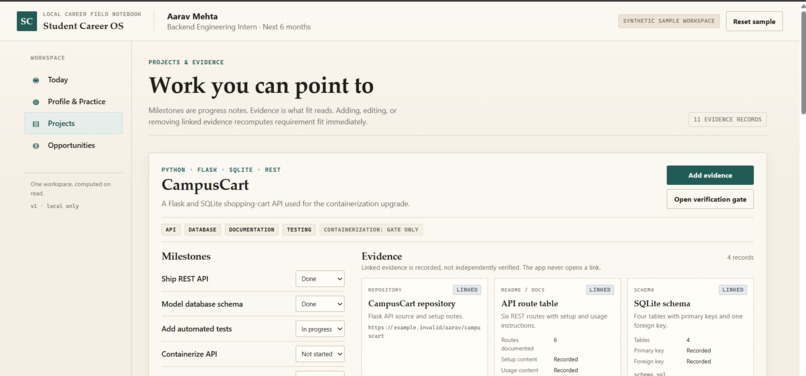Click the Python Flask SQLite REST label
806x376 pixels.
point(221,170)
